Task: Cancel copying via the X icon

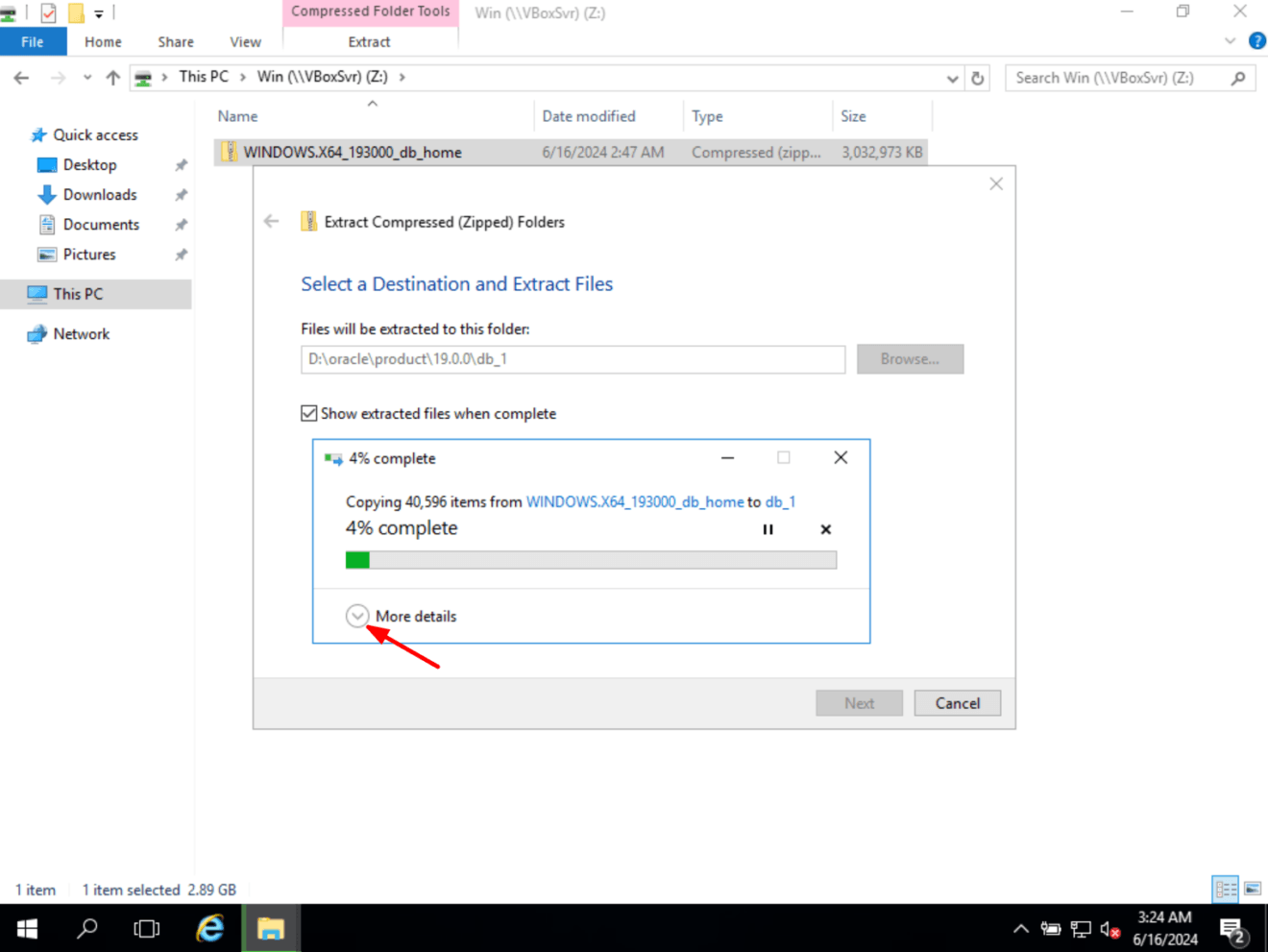Action: [825, 529]
